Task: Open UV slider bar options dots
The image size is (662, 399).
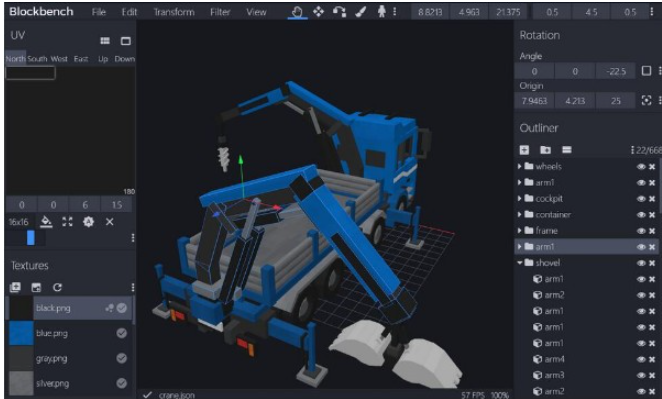Action: pos(133,238)
